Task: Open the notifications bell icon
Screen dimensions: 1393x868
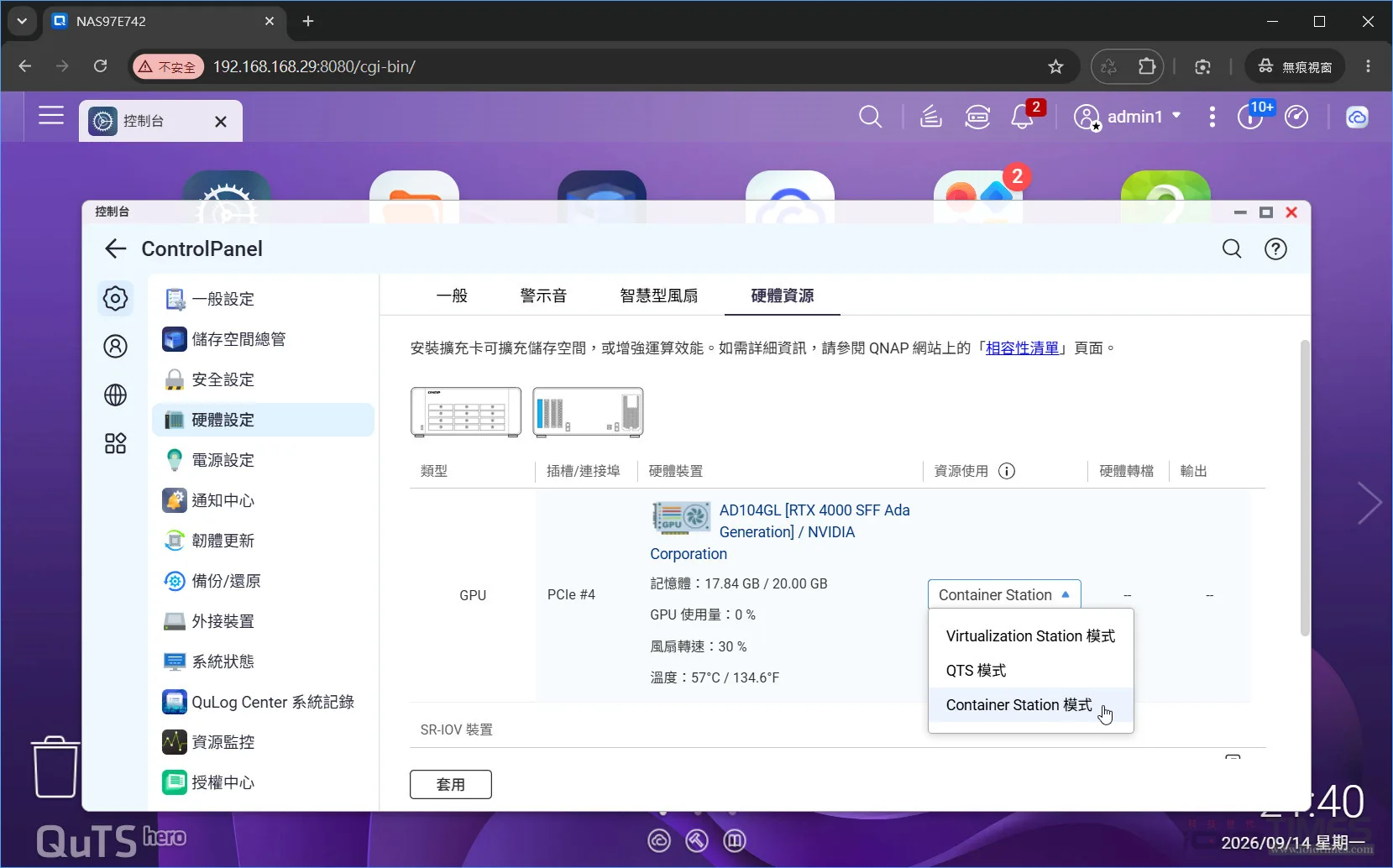Action: 1022,117
